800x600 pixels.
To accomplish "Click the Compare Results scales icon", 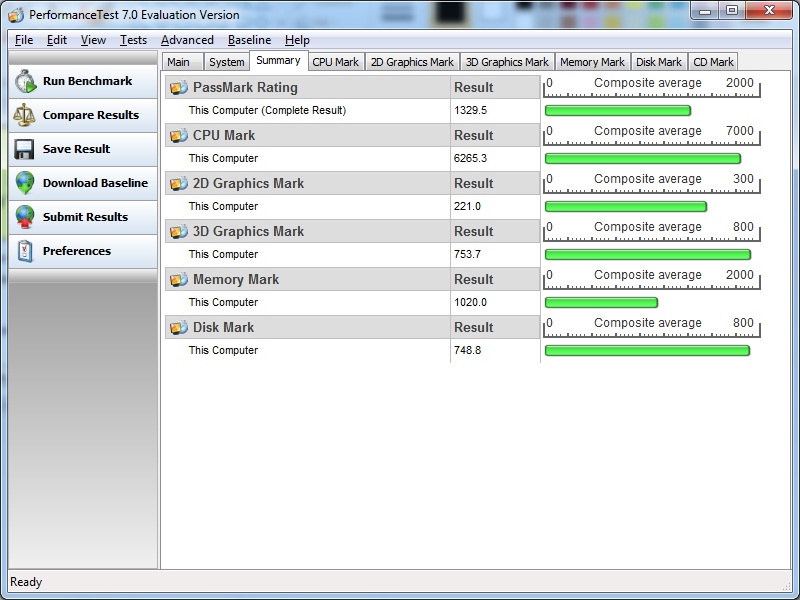I will (25, 116).
